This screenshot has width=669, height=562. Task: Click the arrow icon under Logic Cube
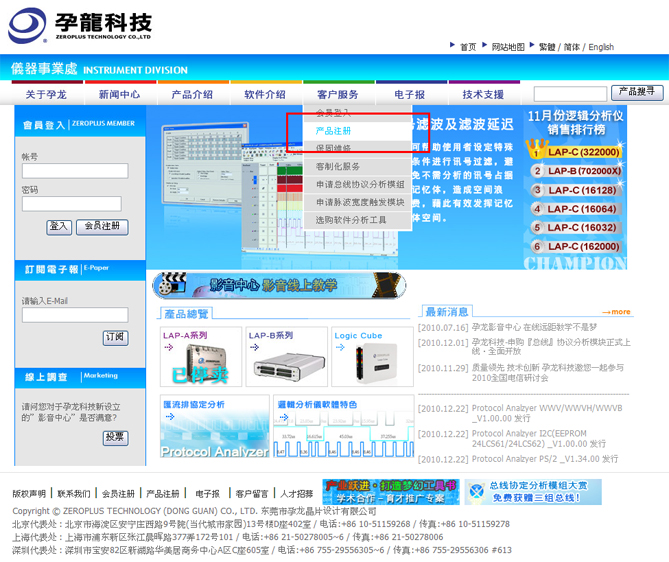pyautogui.click(x=340, y=347)
